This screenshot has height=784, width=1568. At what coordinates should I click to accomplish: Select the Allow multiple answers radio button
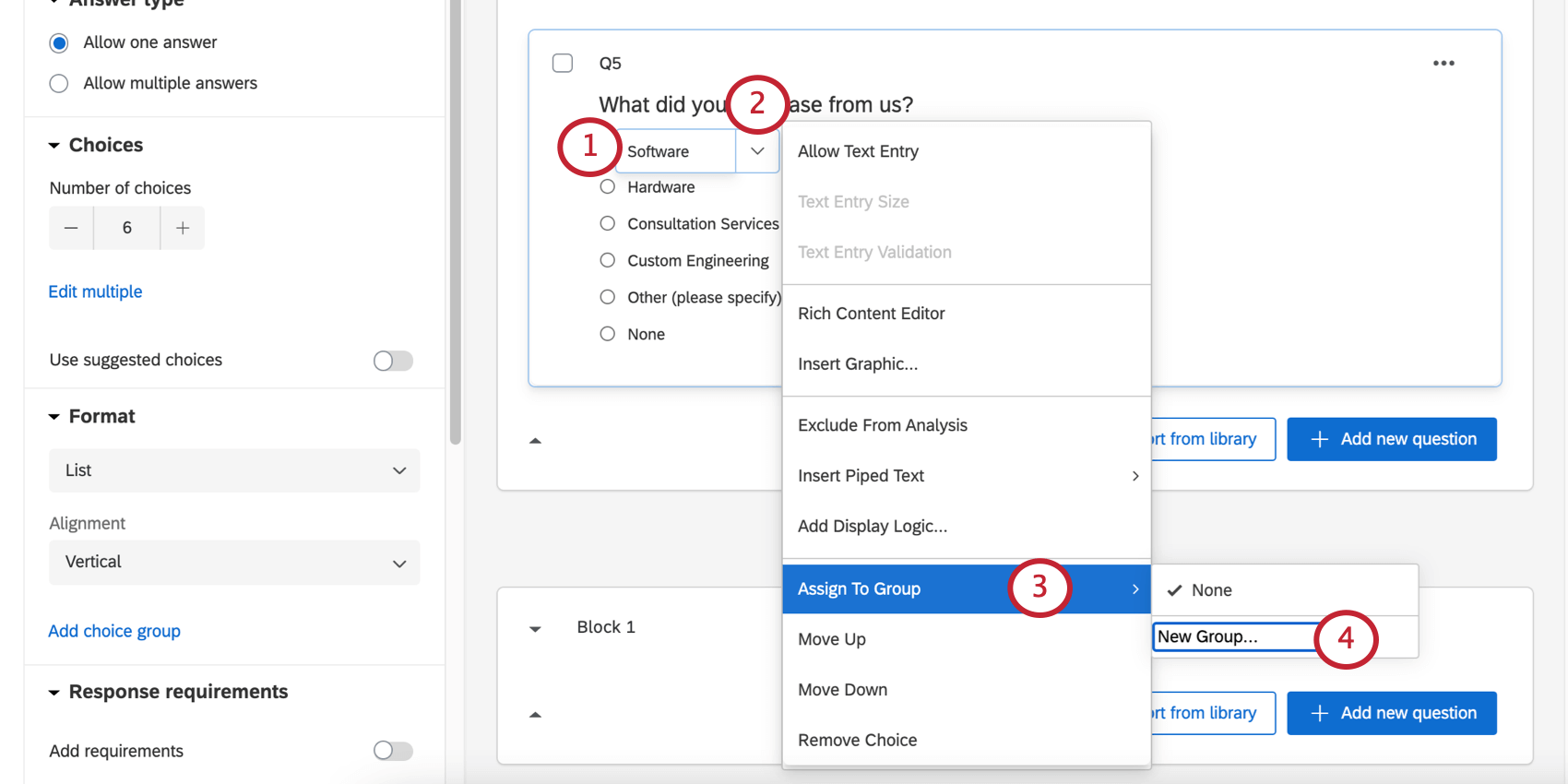coord(59,84)
